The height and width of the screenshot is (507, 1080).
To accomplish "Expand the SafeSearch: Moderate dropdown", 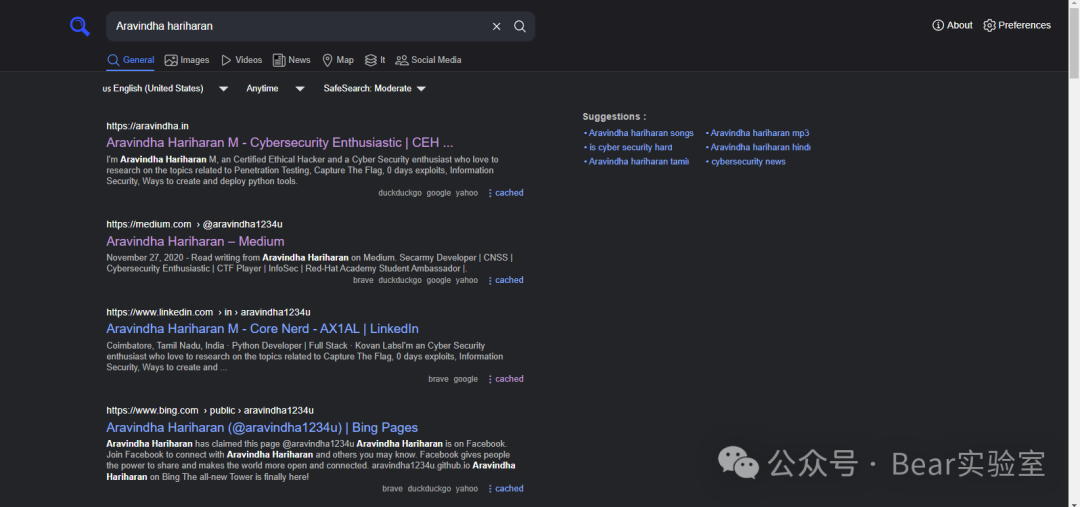I will (x=374, y=89).
